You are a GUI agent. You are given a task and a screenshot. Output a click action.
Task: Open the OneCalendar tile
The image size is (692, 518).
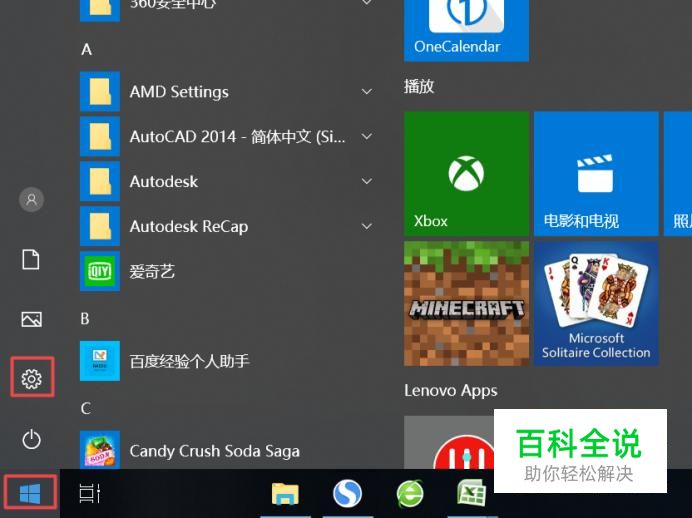coord(466,30)
